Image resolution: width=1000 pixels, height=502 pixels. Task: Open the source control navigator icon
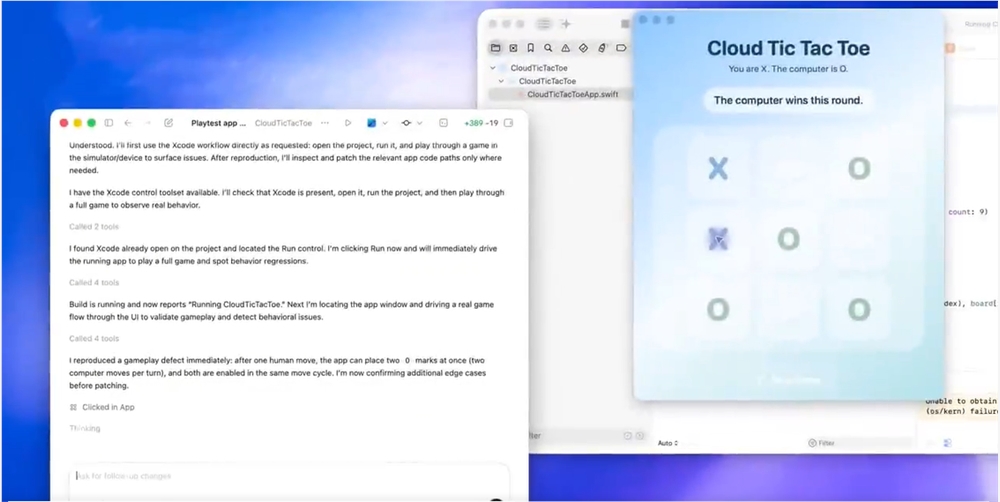[513, 47]
